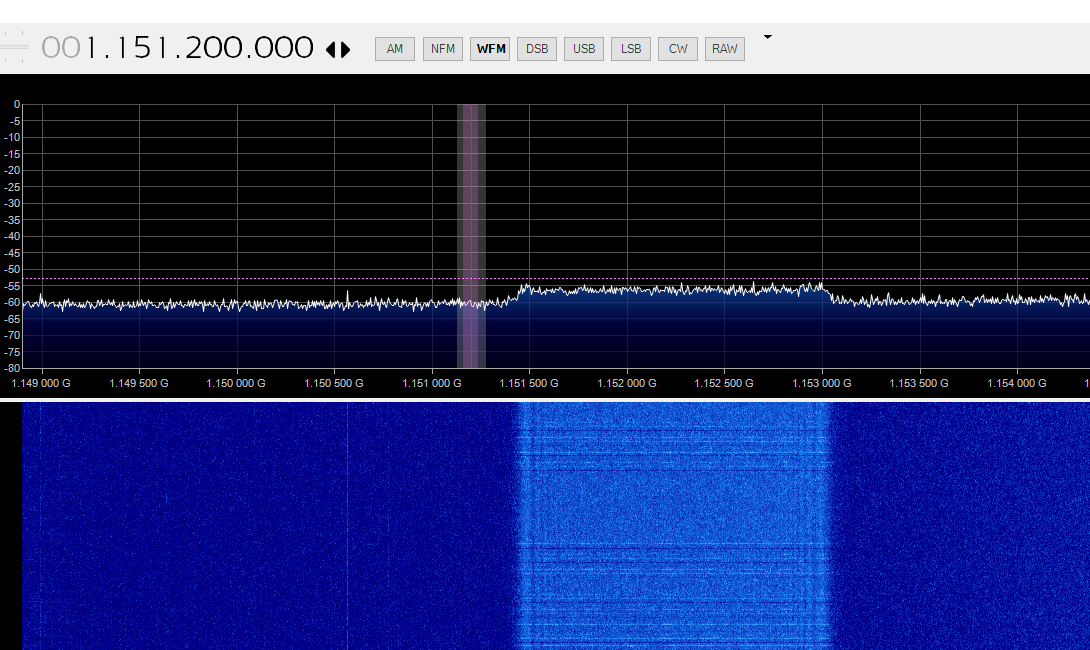This screenshot has width=1090, height=650.
Task: Select RAW mode
Action: [x=724, y=49]
